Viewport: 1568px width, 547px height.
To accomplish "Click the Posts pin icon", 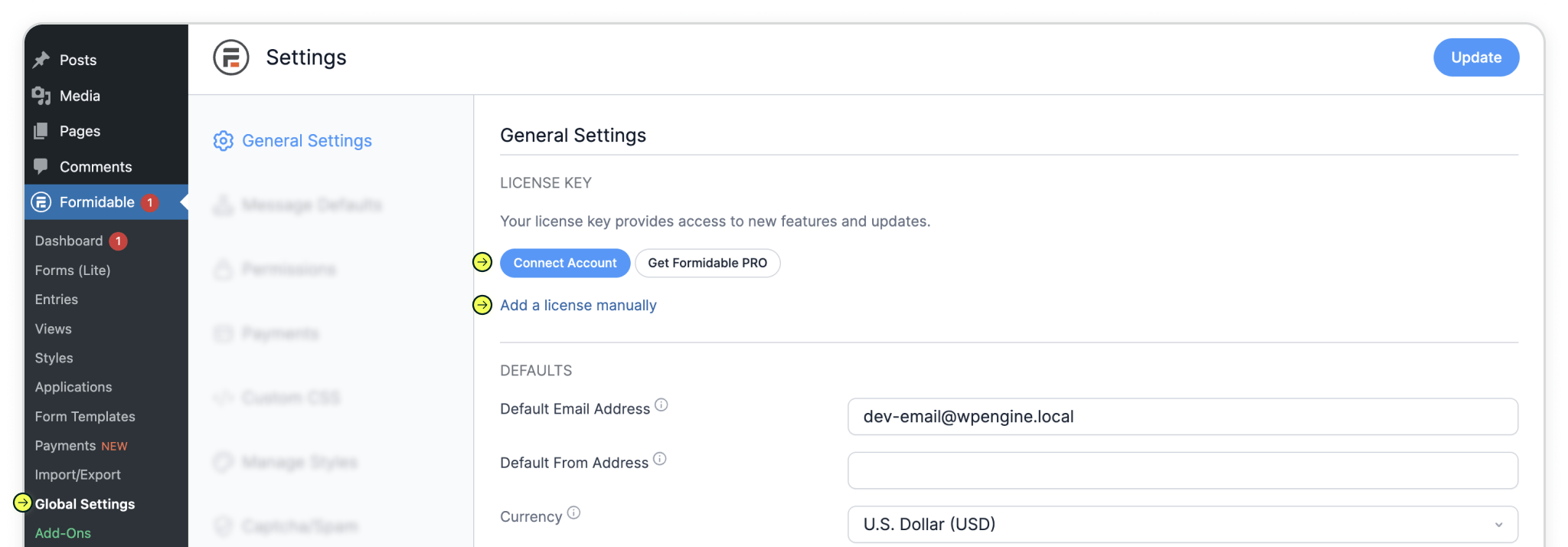I will click(x=41, y=60).
